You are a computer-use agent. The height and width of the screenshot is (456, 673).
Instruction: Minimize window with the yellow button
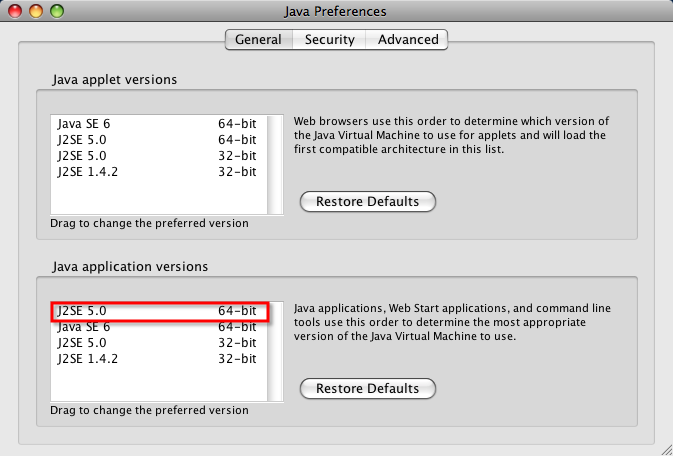[36, 11]
